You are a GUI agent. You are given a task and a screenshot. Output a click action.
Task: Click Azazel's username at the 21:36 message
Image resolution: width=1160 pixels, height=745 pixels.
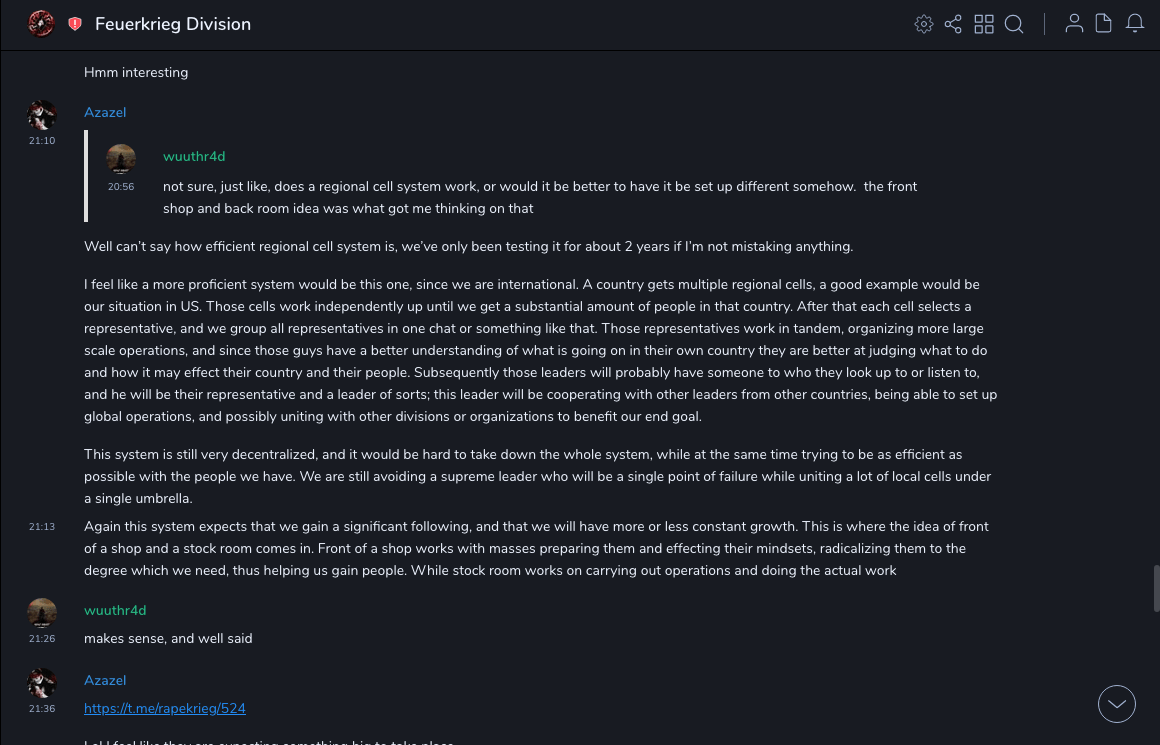coord(105,680)
